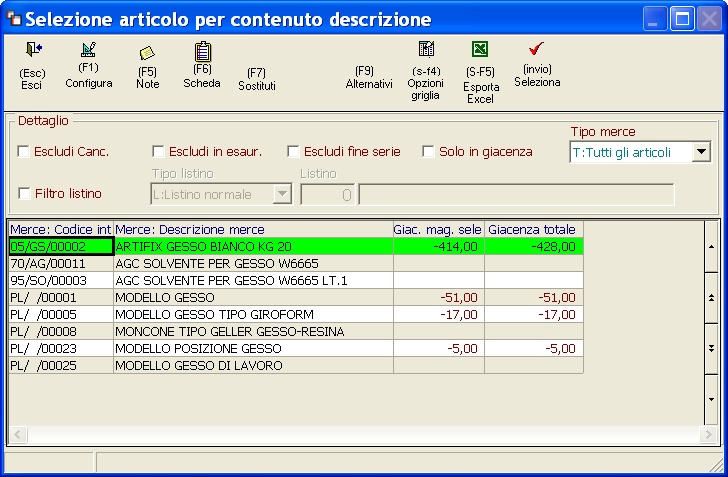The image size is (728, 477).
Task: Click the horizontal scrollbar left arrow
Action: (x=18, y=435)
